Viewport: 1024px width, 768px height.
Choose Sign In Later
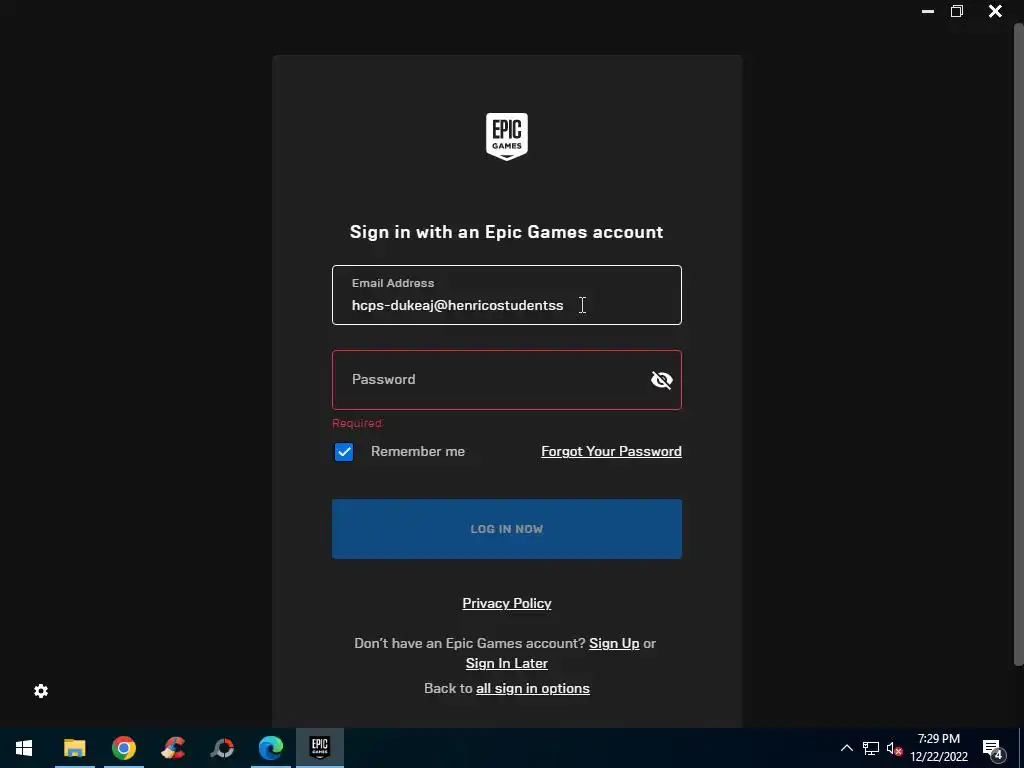coord(507,664)
